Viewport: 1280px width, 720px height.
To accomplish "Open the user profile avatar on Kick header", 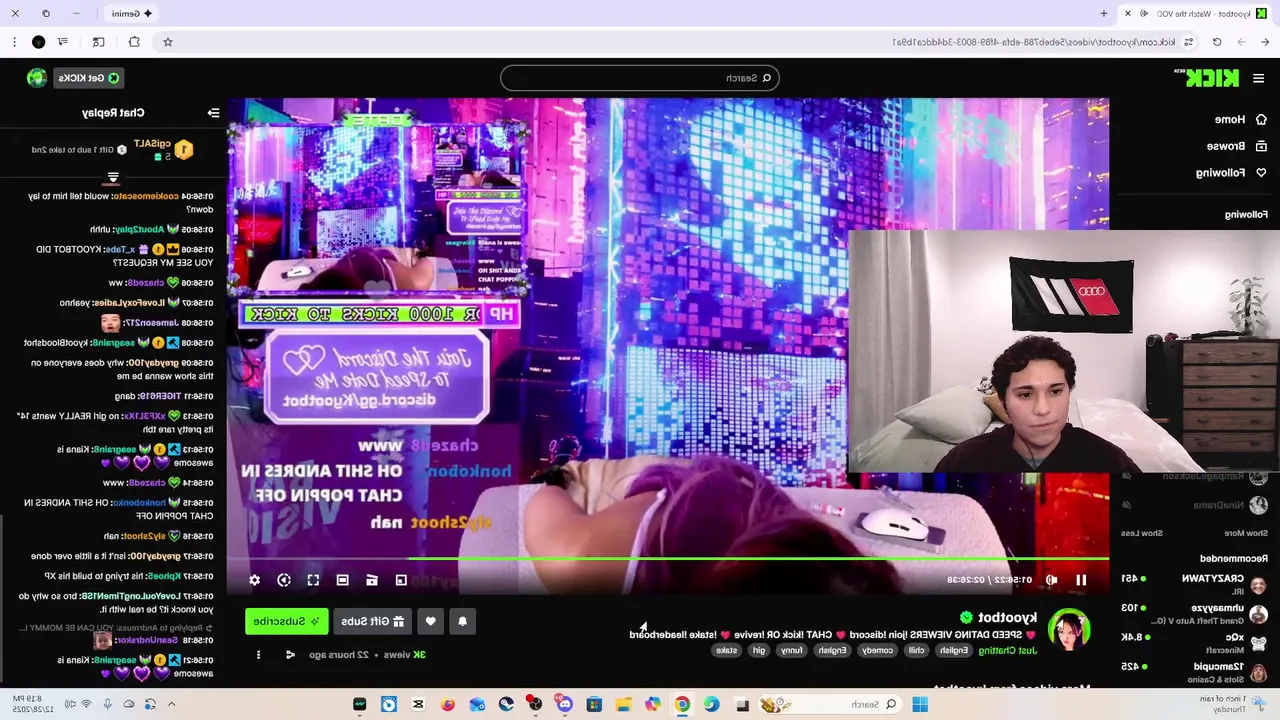I will point(37,78).
